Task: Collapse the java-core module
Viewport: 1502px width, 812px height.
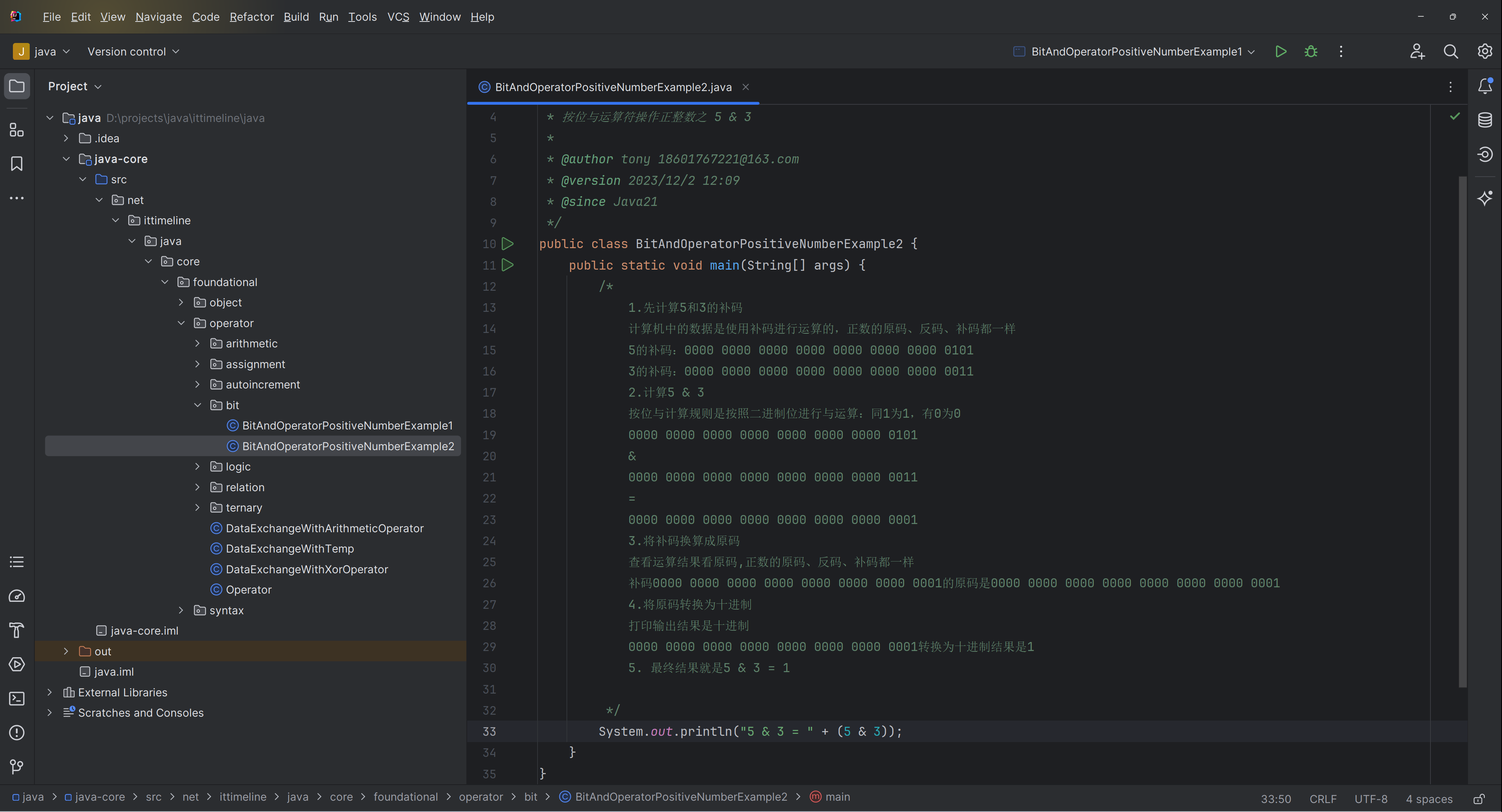Action: tap(66, 159)
